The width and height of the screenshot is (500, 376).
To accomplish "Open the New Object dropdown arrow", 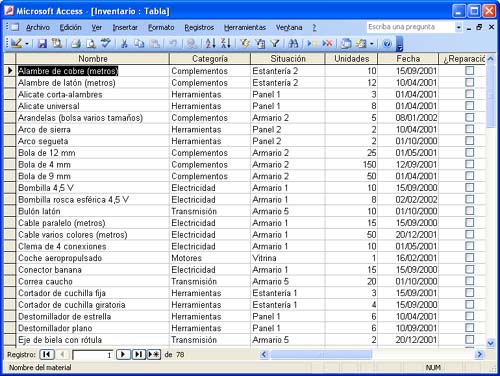I will [371, 43].
